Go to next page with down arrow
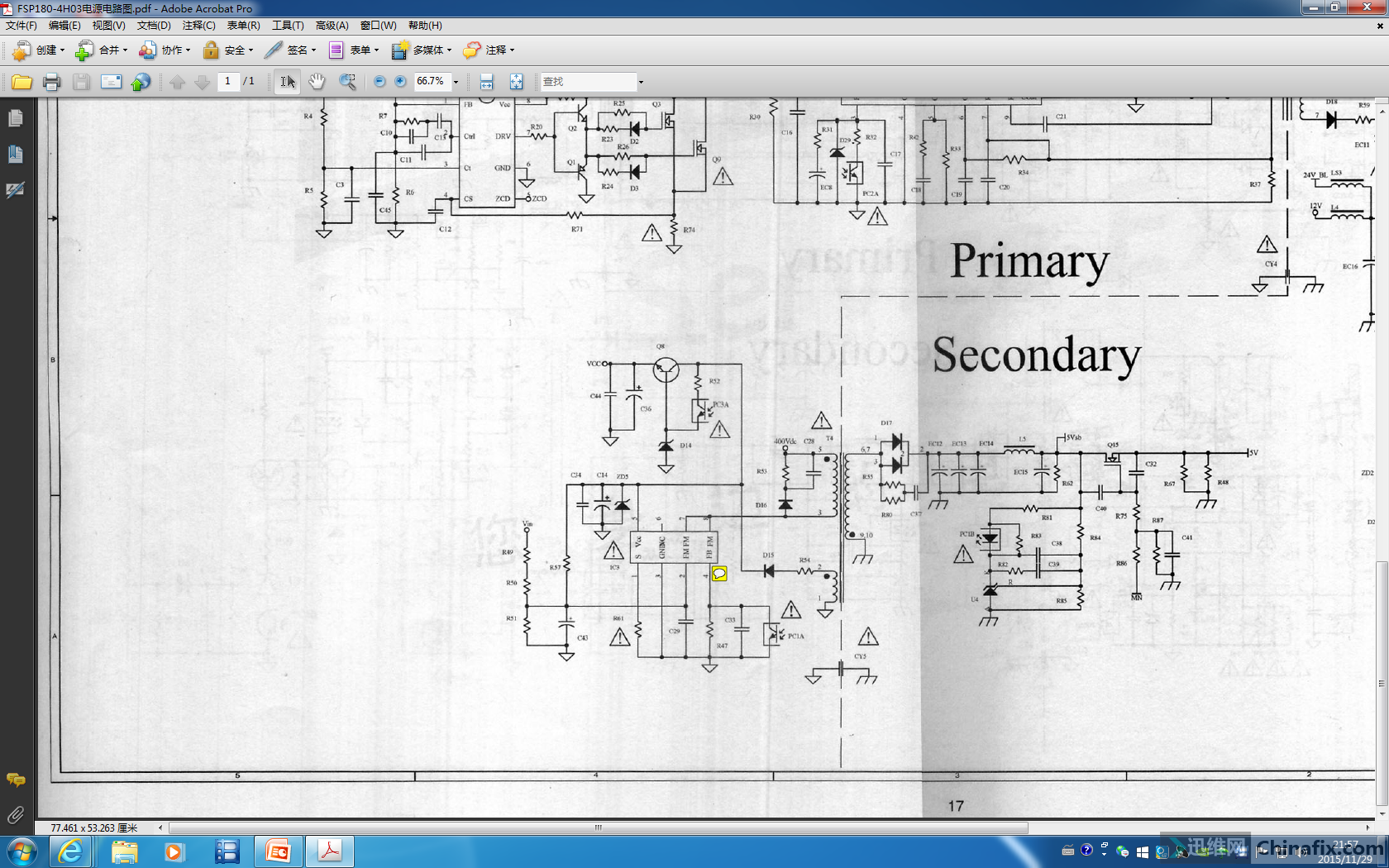The image size is (1389, 868). point(202,82)
